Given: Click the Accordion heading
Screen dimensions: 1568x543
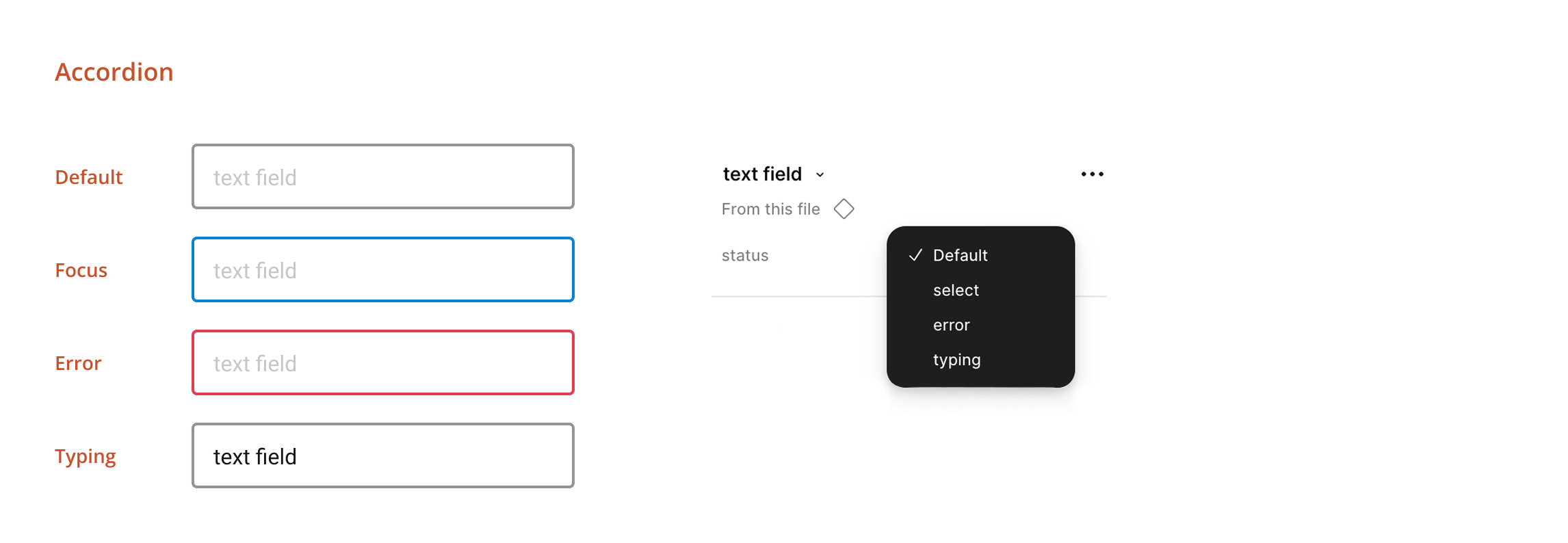Looking at the screenshot, I should point(114,71).
